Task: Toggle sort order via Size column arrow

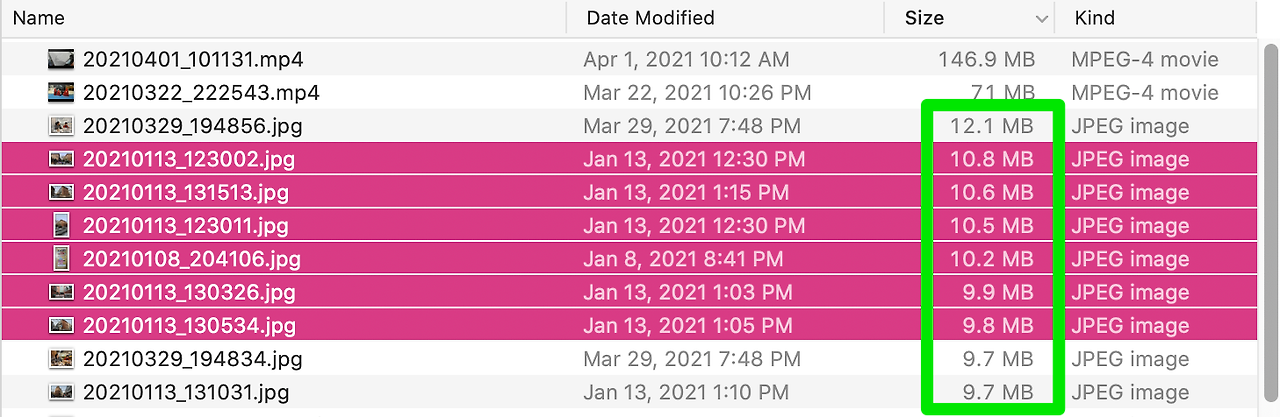Action: point(1042,19)
